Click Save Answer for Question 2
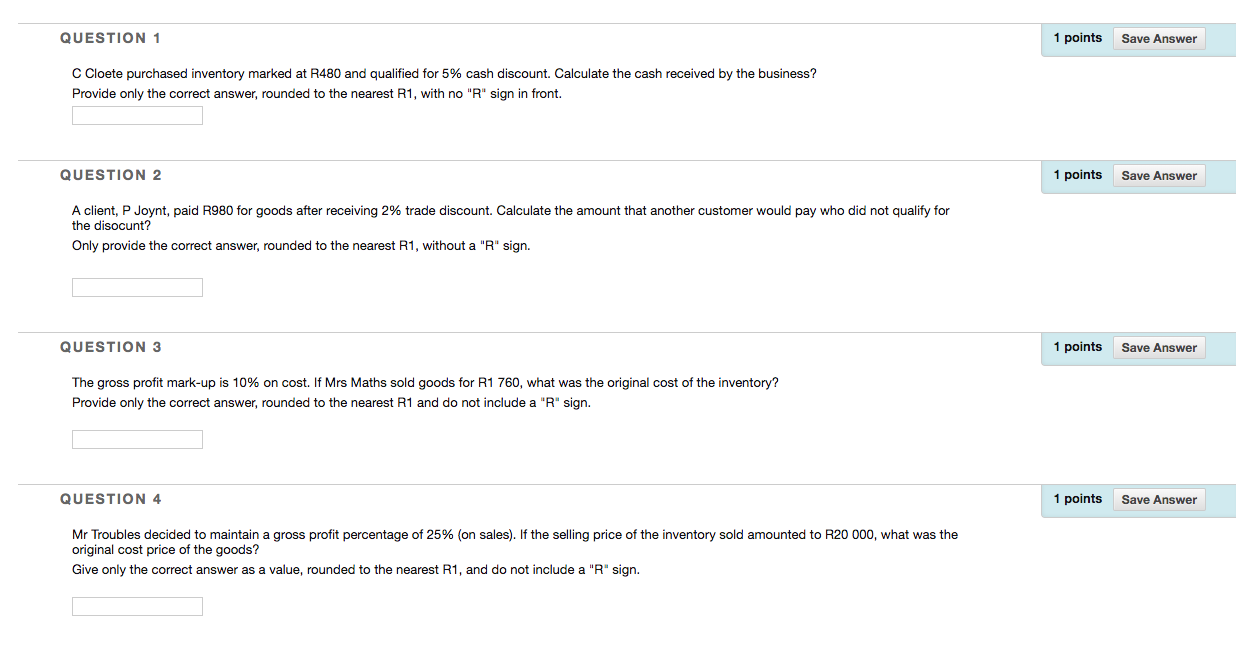The width and height of the screenshot is (1252, 646). pos(1158,175)
